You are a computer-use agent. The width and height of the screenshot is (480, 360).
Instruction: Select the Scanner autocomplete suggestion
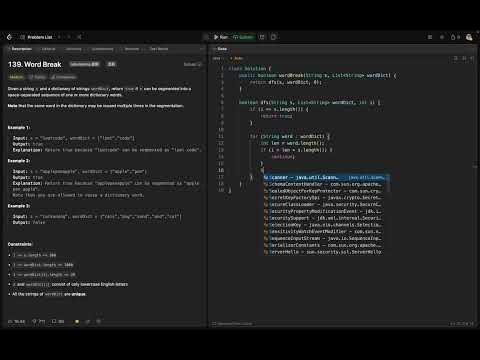[x=327, y=177]
